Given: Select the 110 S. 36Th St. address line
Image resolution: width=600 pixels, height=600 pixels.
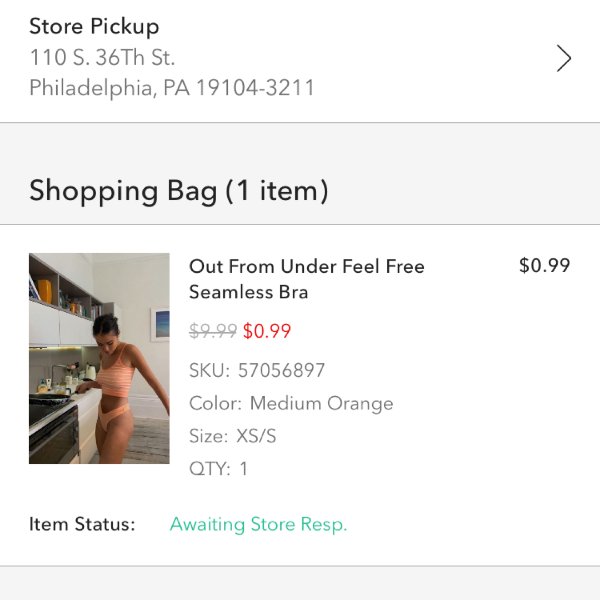Looking at the screenshot, I should (102, 57).
